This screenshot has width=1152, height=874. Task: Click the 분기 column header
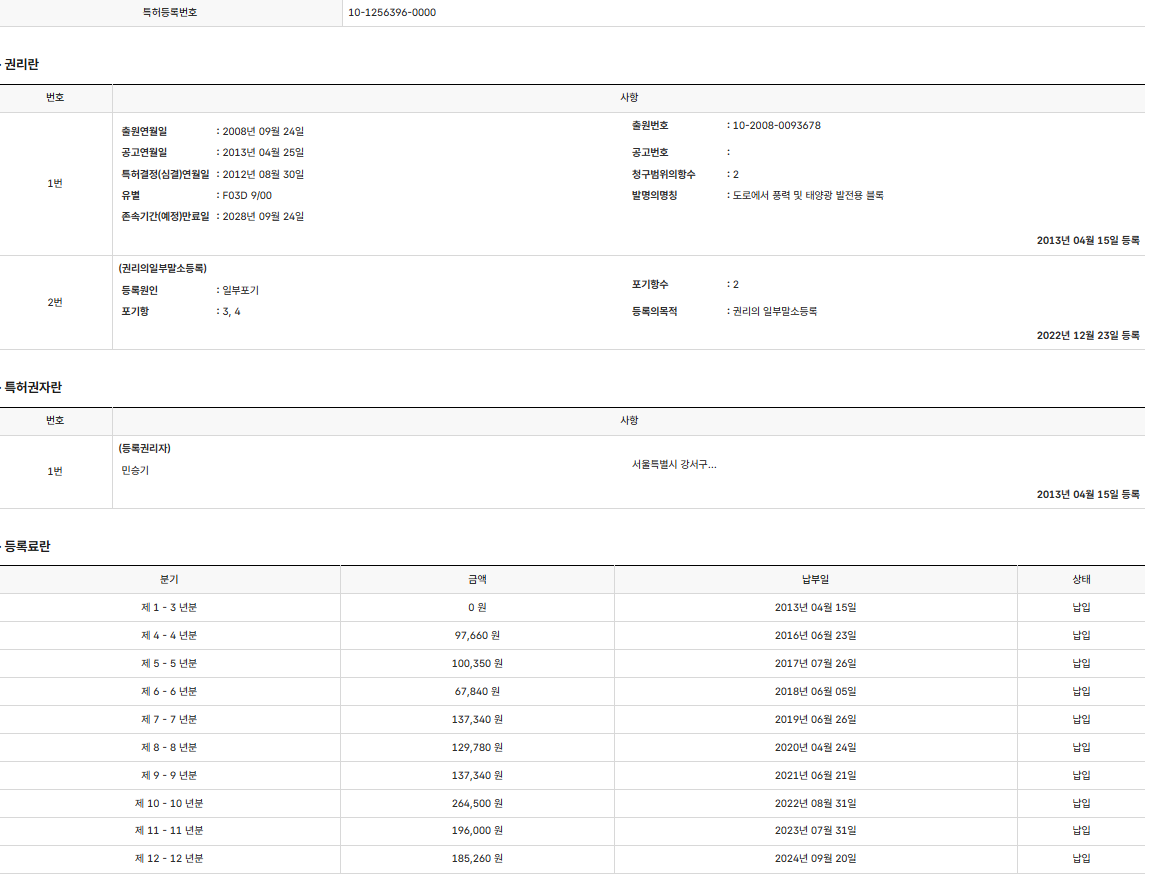(169, 580)
